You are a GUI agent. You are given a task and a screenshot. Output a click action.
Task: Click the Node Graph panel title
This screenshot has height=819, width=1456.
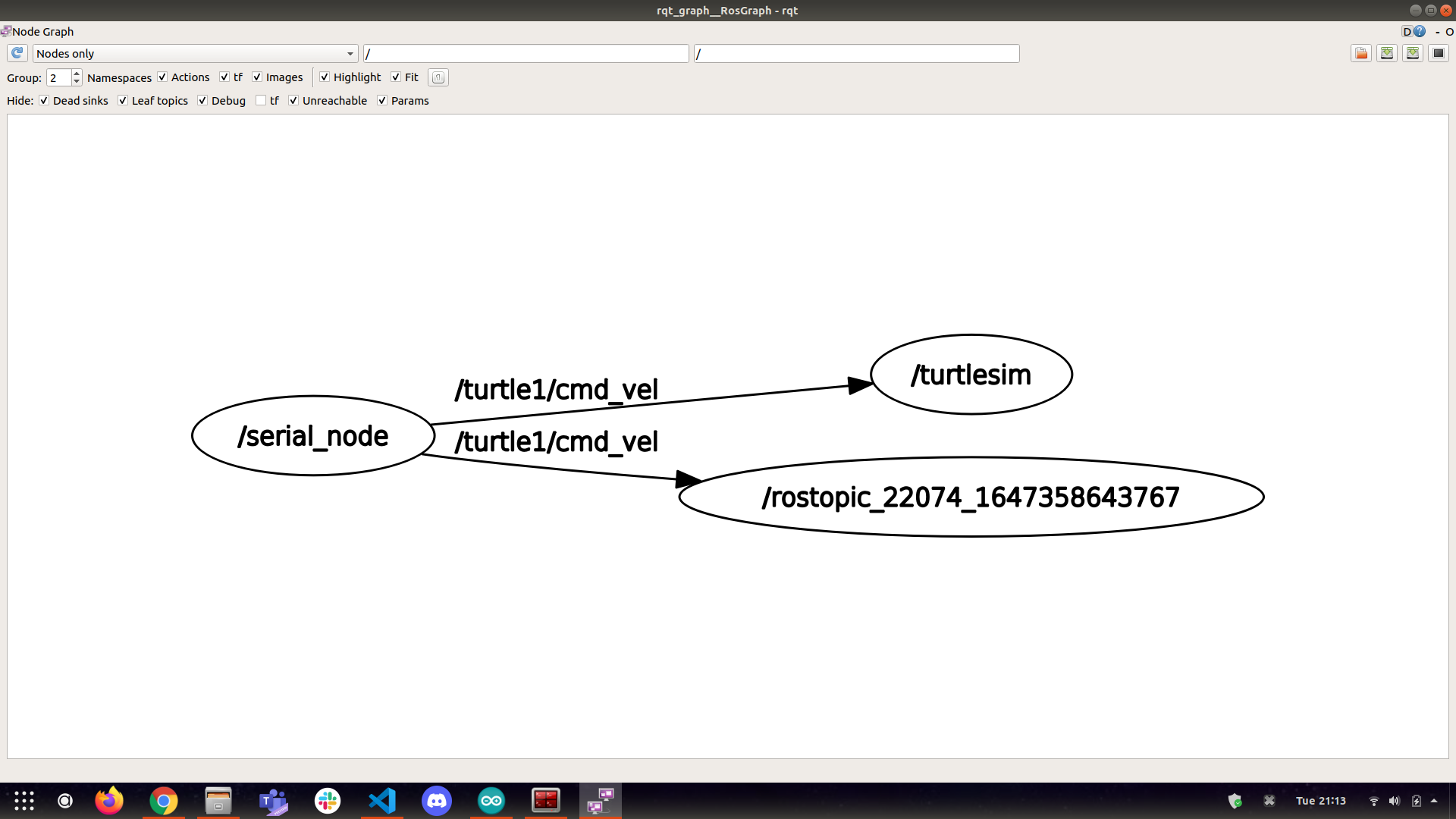pos(42,32)
